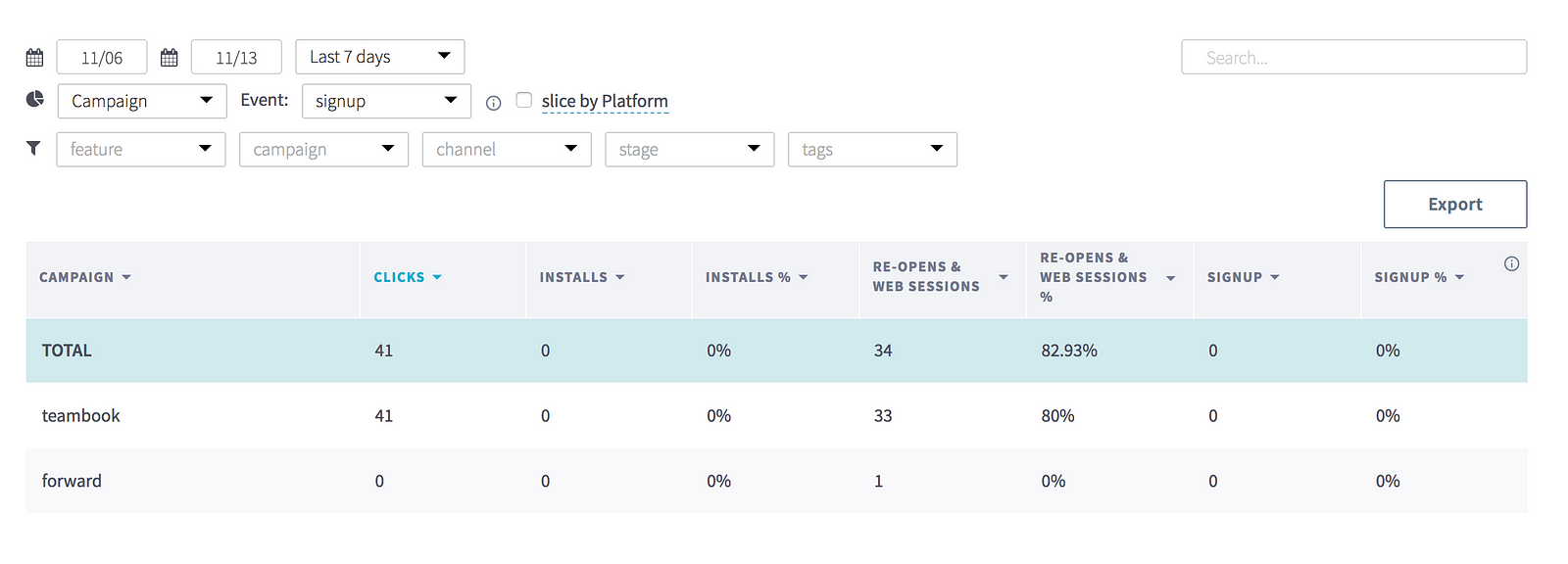Expand the channel filter dropdown
This screenshot has width=1568, height=564.
pos(507,150)
